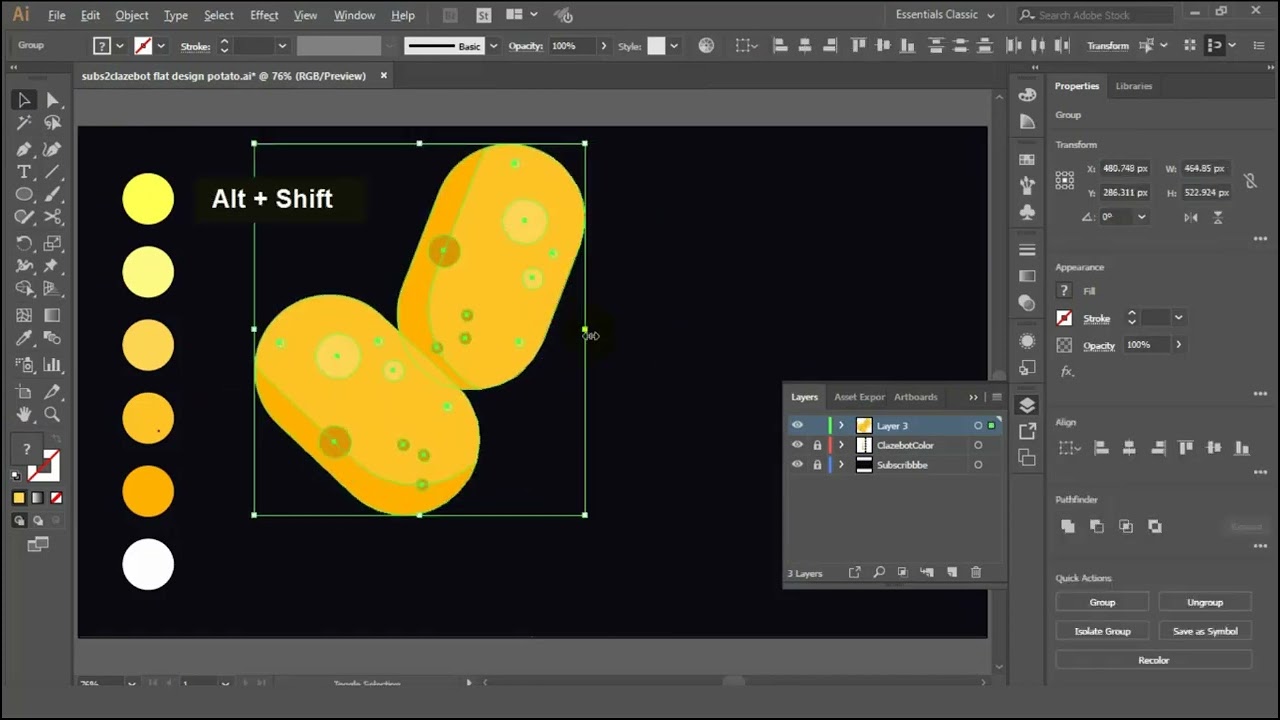Select the Eyedropper tool
1280x720 pixels.
click(24, 339)
